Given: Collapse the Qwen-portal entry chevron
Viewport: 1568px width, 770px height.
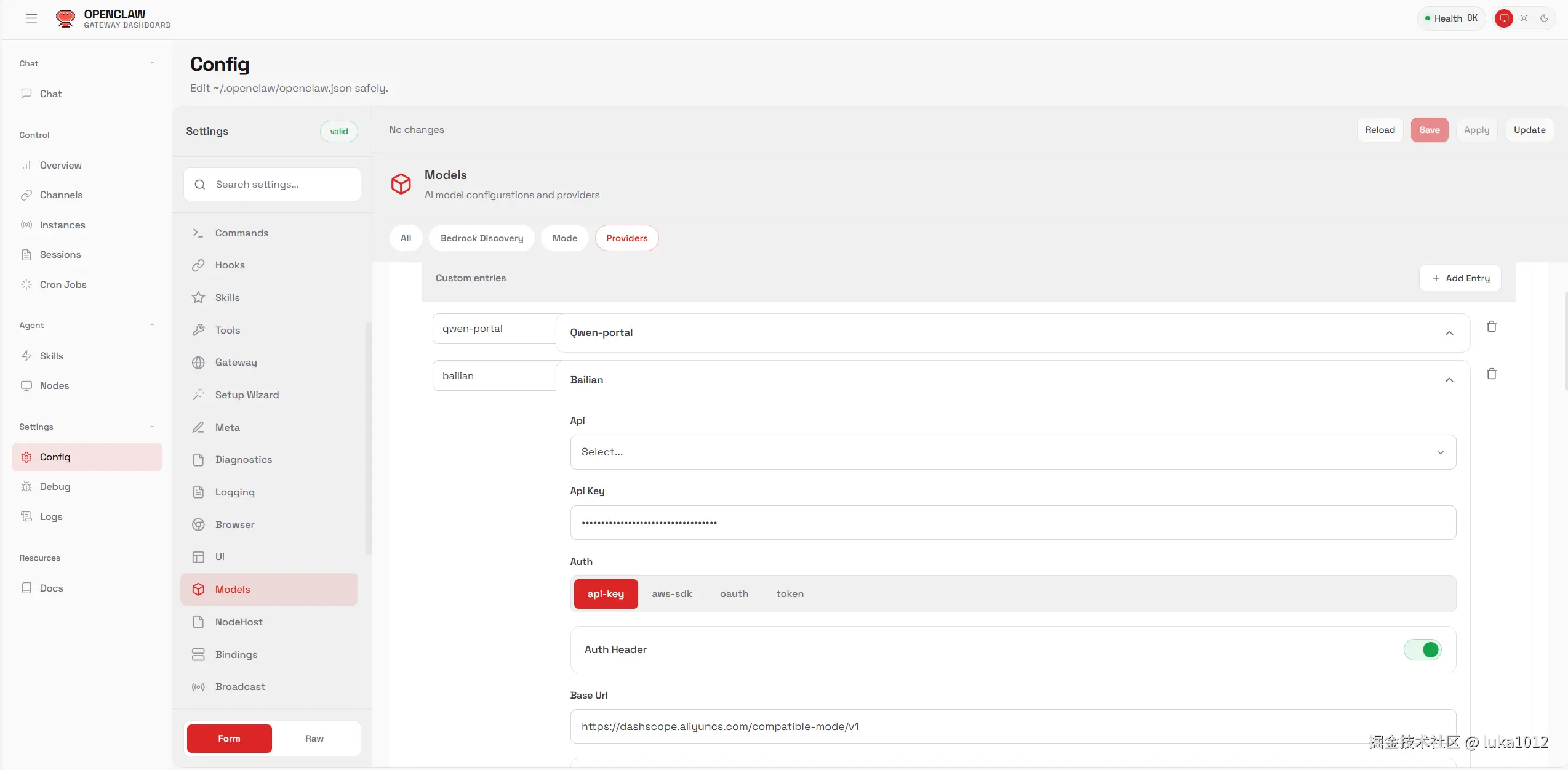Looking at the screenshot, I should [1449, 333].
